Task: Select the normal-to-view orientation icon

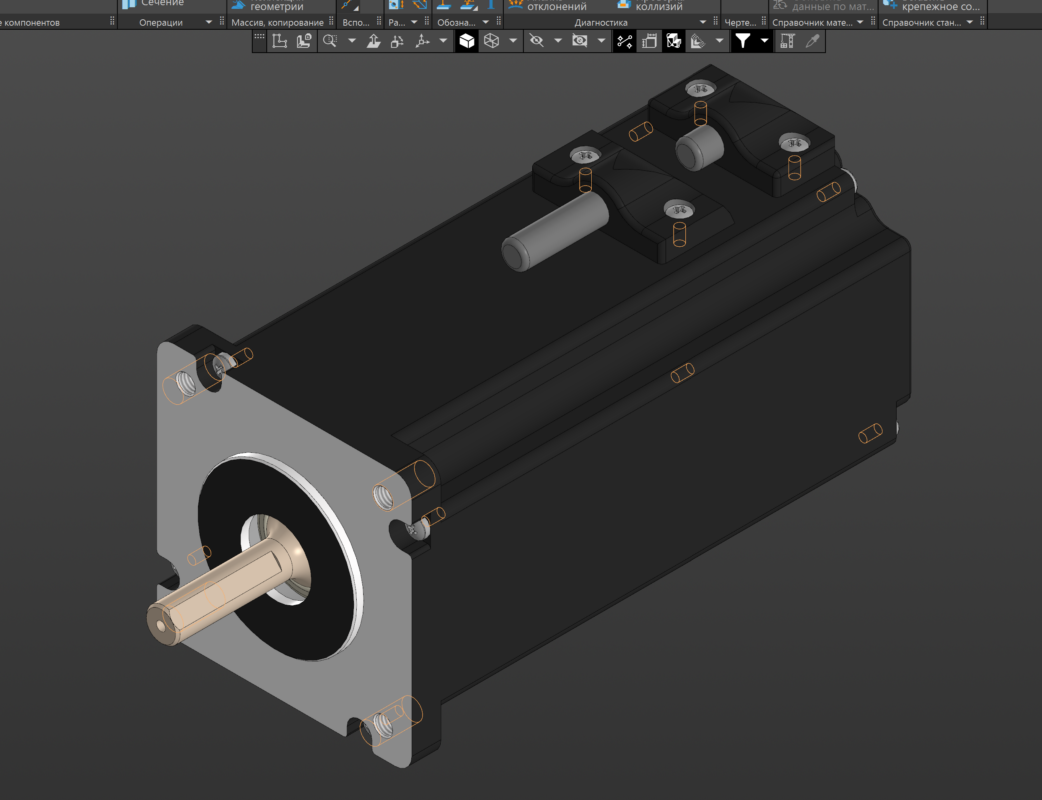Action: [373, 41]
